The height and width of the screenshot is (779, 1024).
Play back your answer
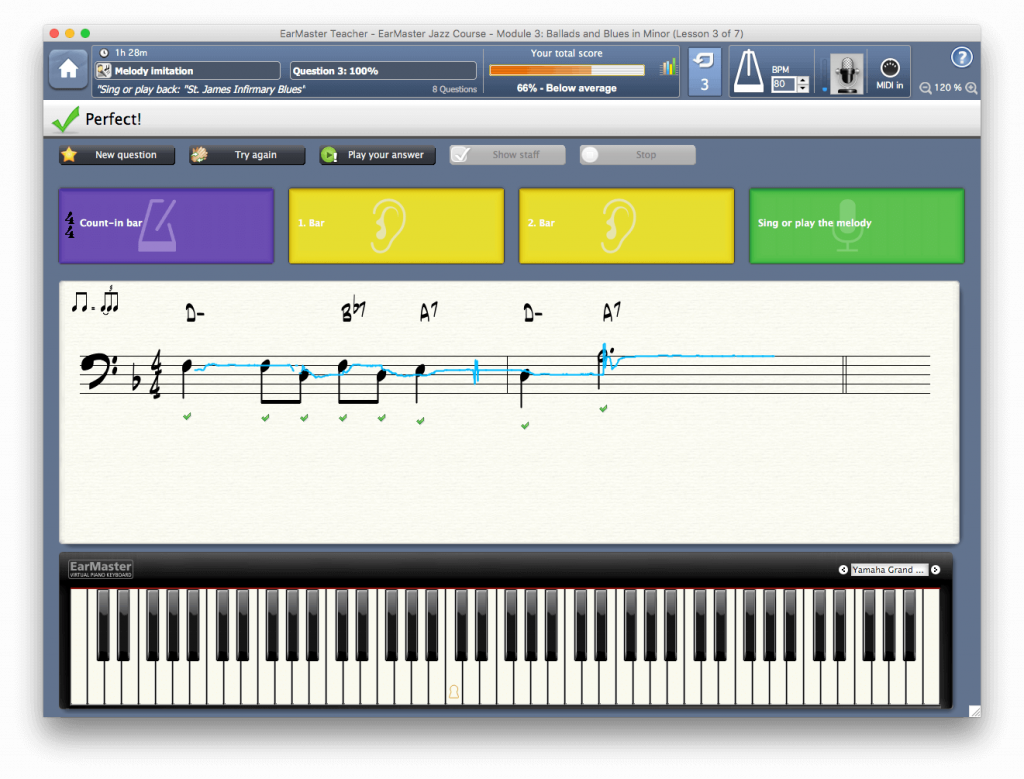(377, 155)
